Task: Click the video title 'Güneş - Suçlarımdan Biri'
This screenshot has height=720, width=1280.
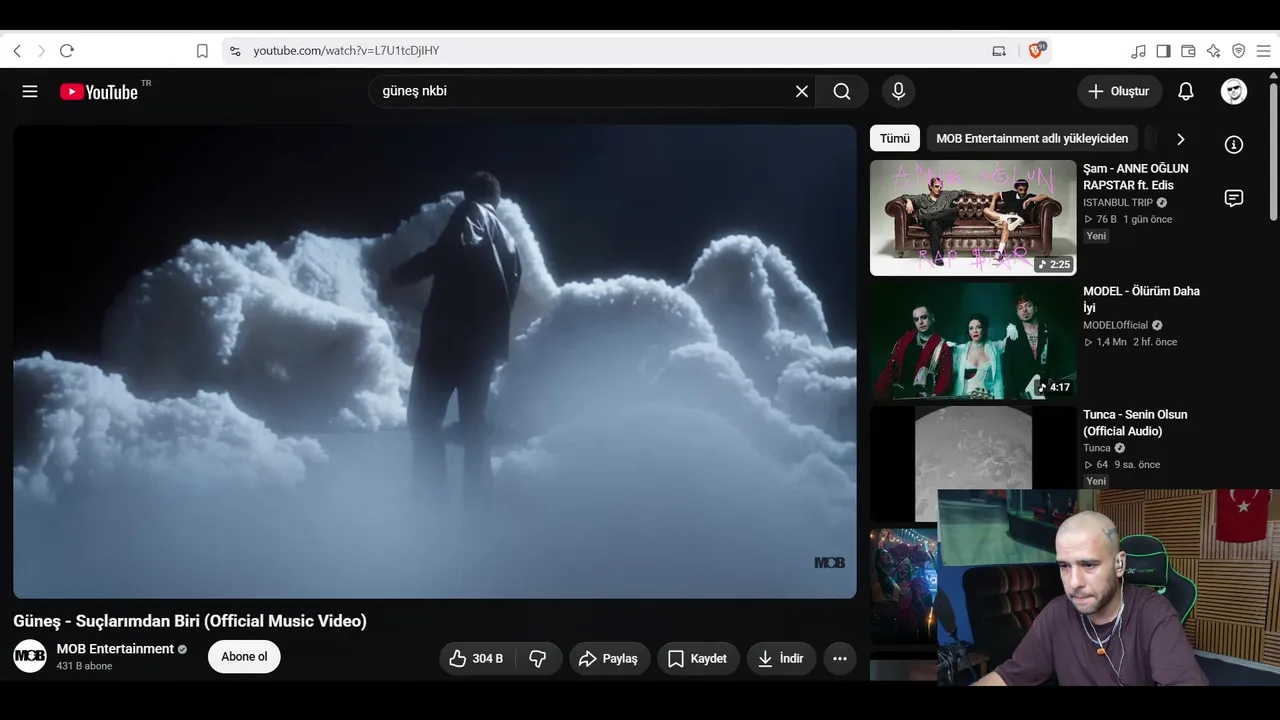Action: point(190,621)
